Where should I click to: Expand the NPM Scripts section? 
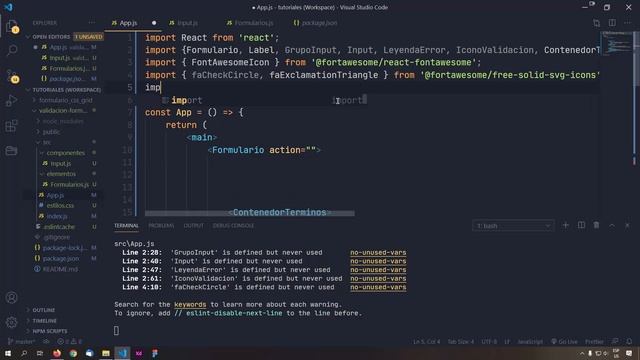coord(50,331)
